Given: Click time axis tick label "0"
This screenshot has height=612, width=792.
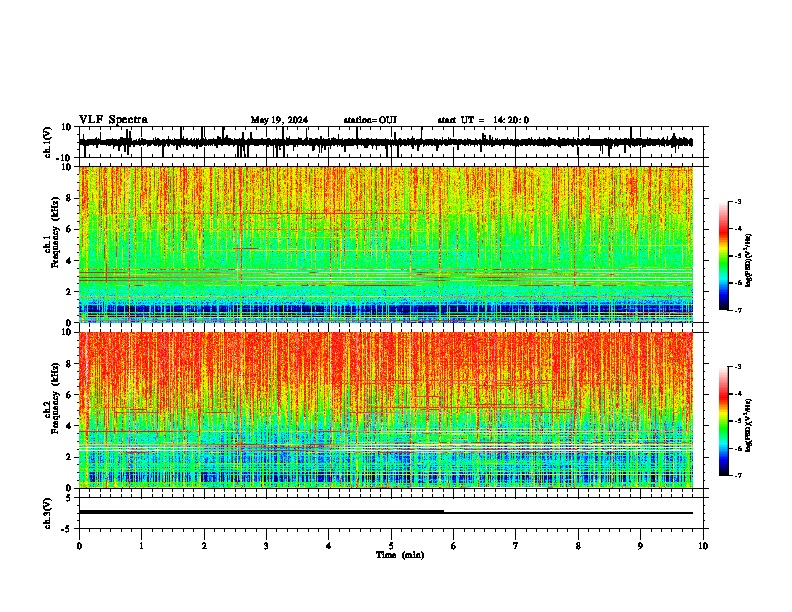Looking at the screenshot, I should 79,546.
